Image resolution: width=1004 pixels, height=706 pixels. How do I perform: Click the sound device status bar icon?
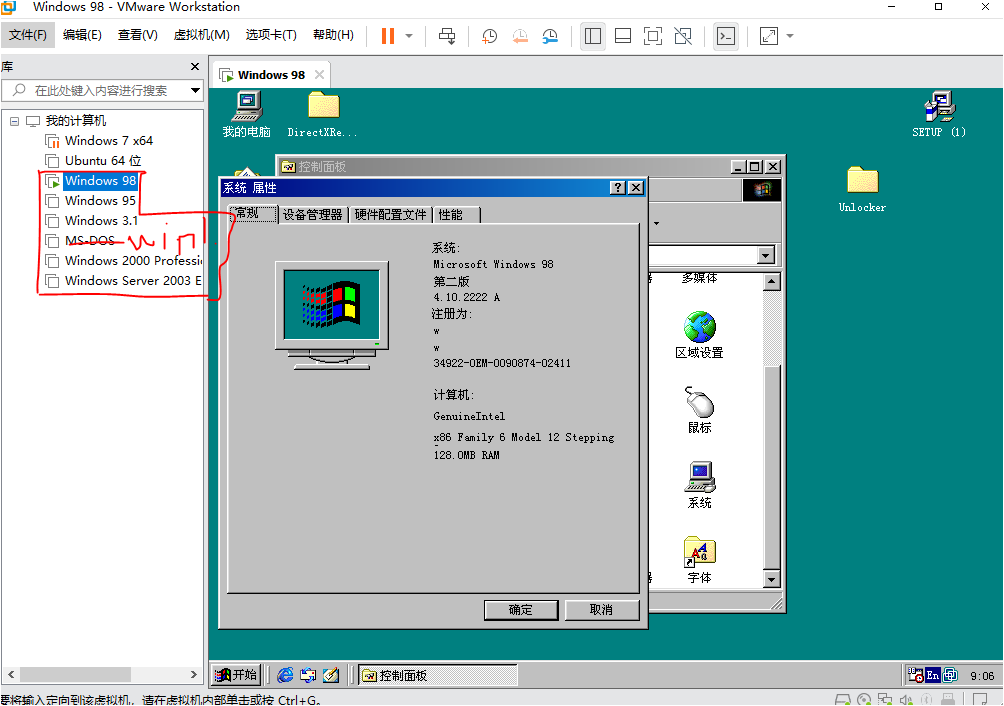[906, 700]
